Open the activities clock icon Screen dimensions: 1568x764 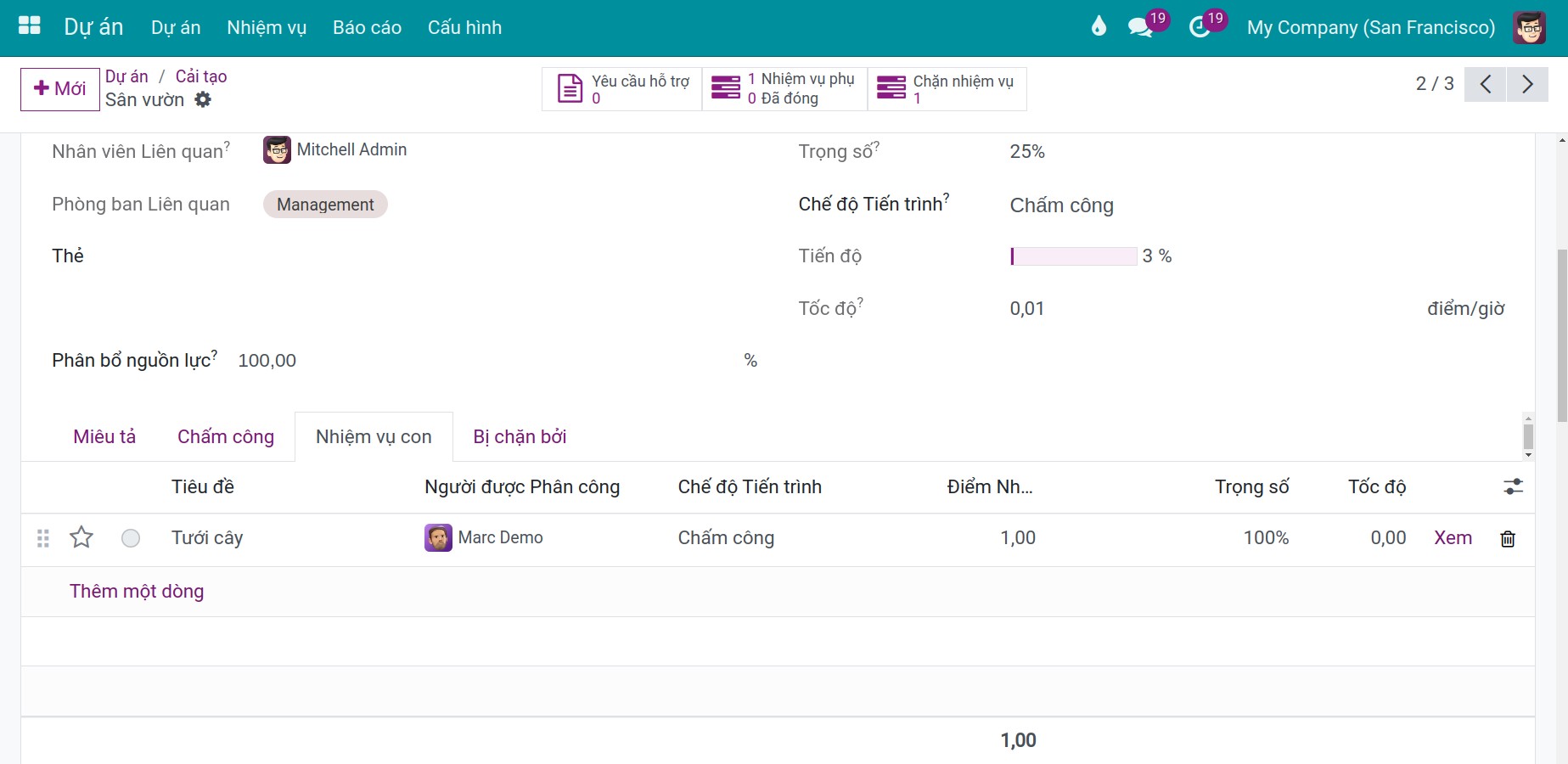[x=1200, y=27]
